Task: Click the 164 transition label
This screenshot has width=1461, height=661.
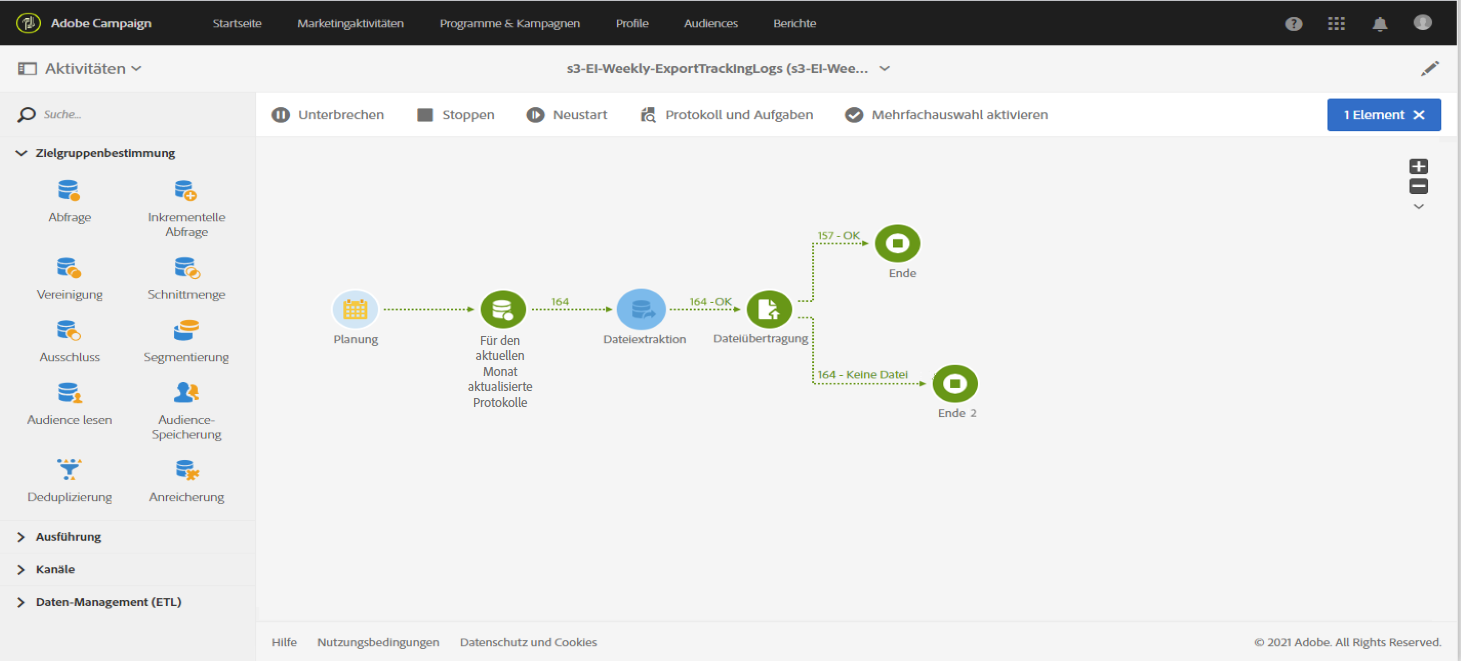Action: pyautogui.click(x=560, y=302)
